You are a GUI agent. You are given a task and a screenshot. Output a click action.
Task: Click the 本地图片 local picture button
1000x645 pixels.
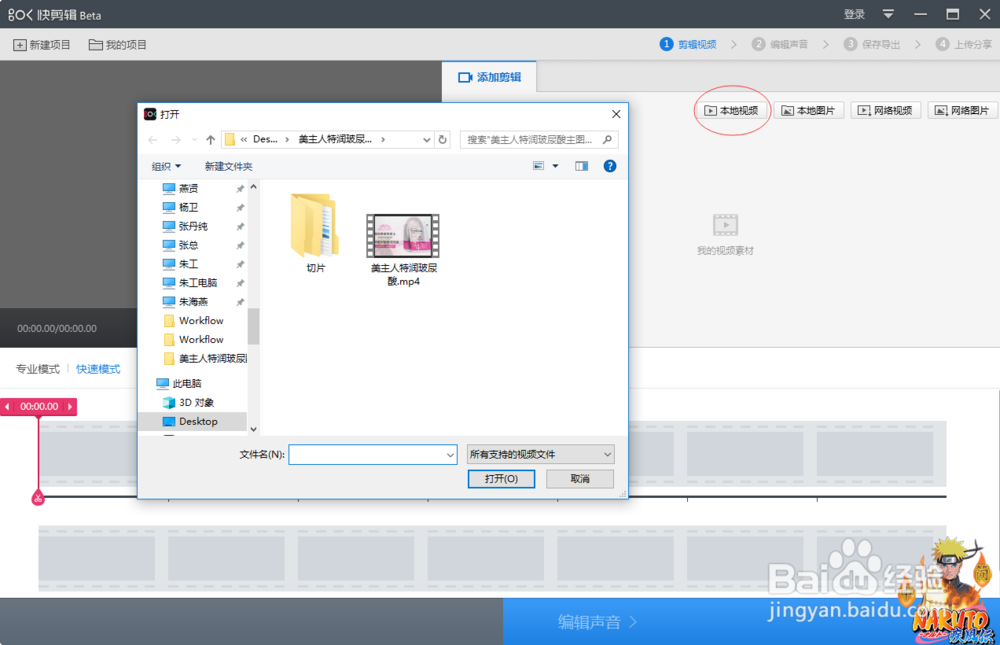pyautogui.click(x=809, y=110)
